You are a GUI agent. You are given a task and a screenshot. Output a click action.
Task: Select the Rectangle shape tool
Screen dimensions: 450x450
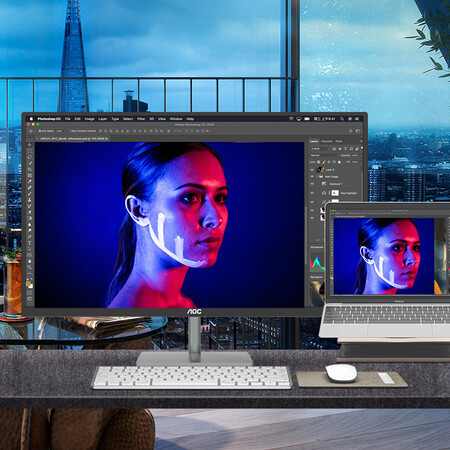(x=30, y=255)
